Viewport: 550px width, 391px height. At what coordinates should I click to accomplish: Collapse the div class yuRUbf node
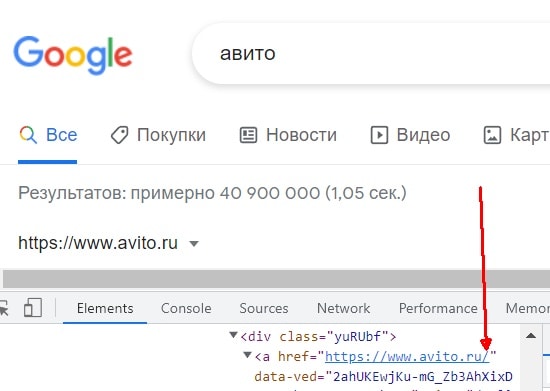[233, 335]
